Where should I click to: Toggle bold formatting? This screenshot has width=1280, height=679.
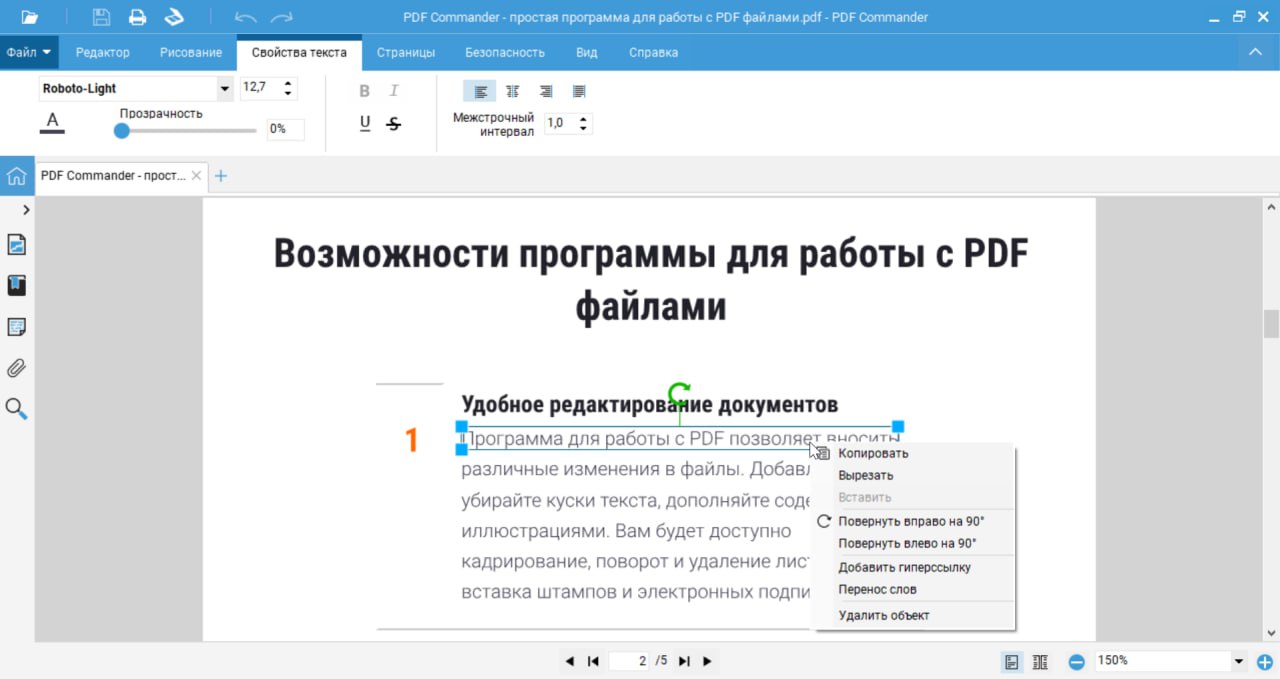tap(364, 90)
